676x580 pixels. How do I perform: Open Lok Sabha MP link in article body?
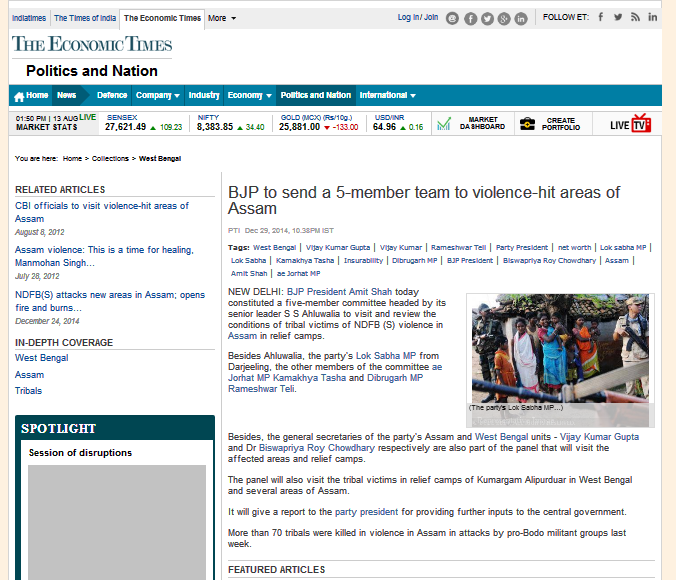[x=386, y=356]
